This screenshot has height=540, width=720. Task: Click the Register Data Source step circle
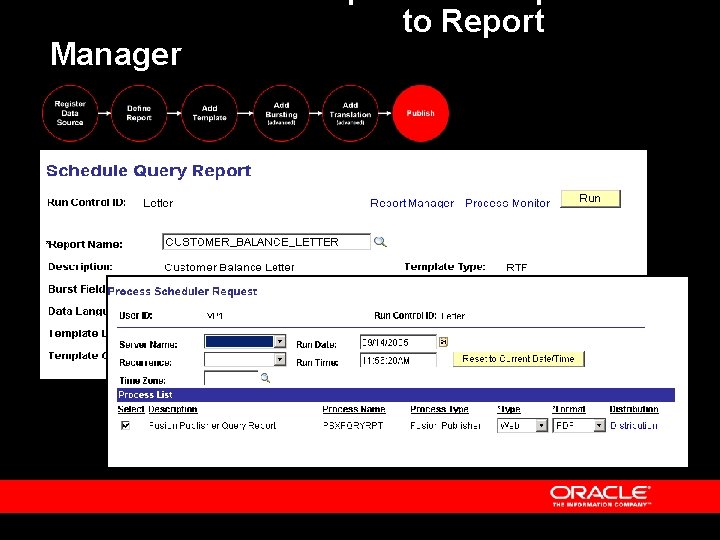[x=70, y=113]
